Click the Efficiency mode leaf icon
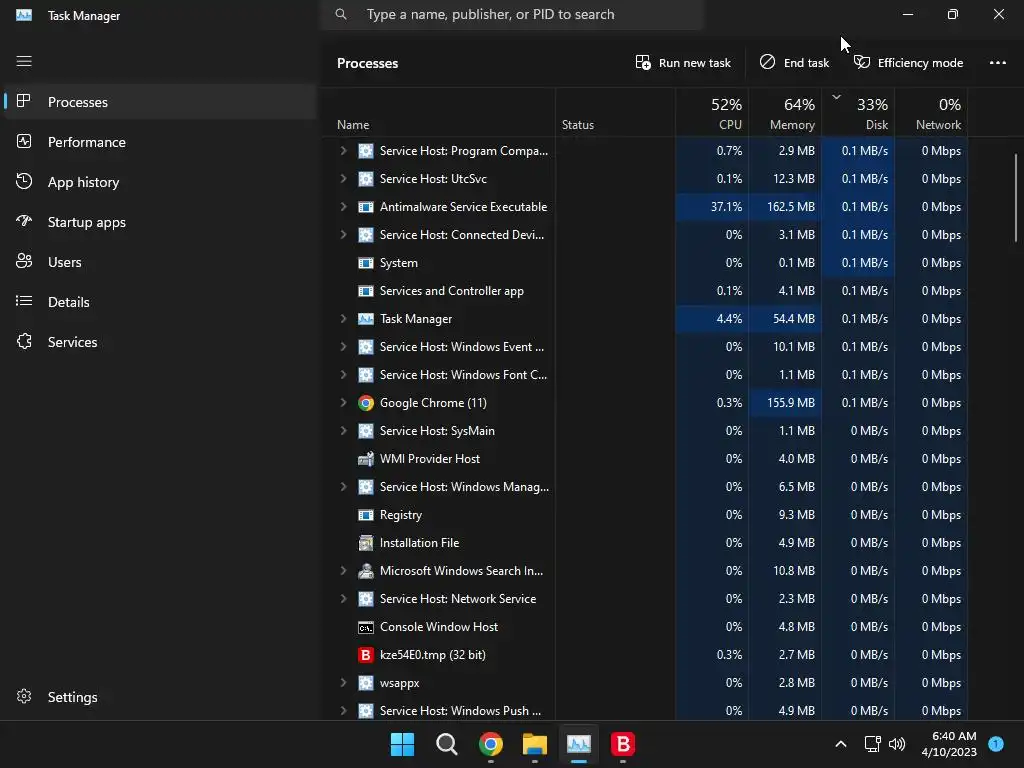The height and width of the screenshot is (768, 1024). (862, 62)
